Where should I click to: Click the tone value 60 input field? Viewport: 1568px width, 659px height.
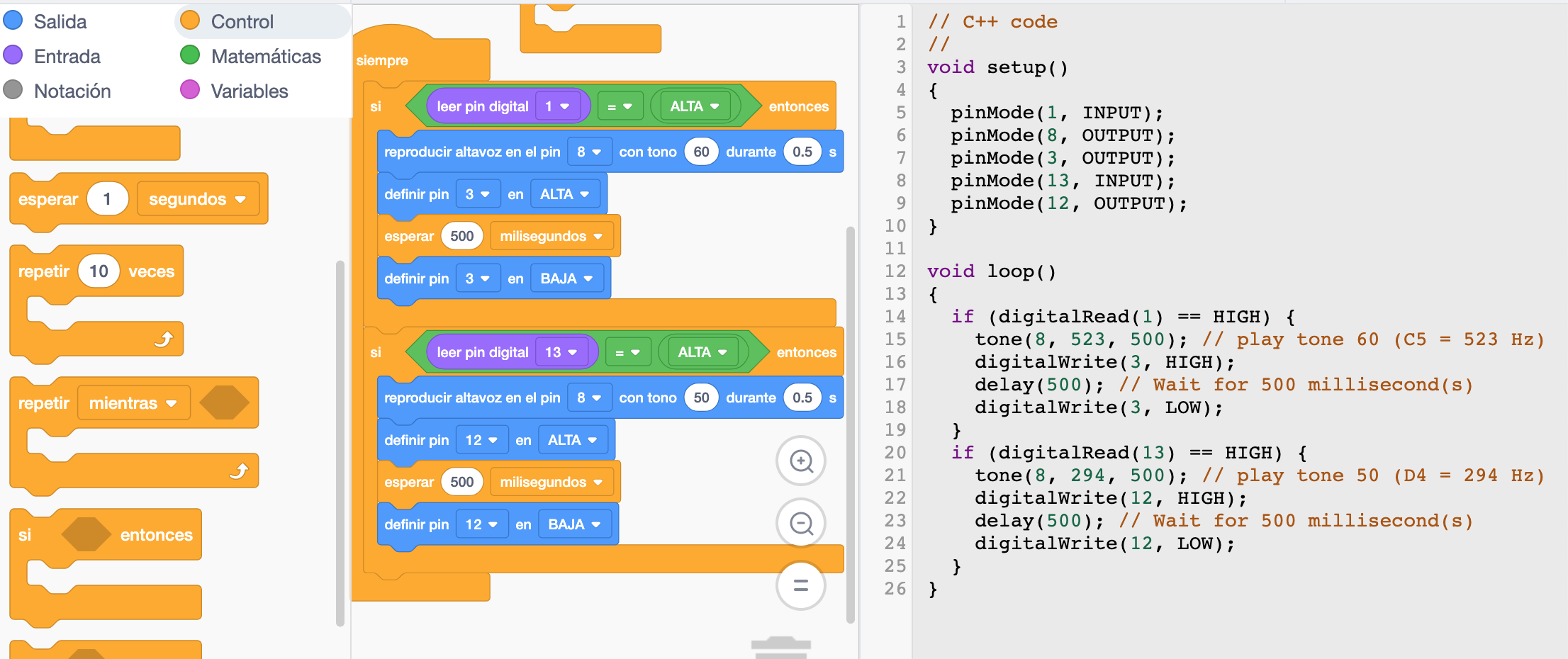[x=701, y=152]
